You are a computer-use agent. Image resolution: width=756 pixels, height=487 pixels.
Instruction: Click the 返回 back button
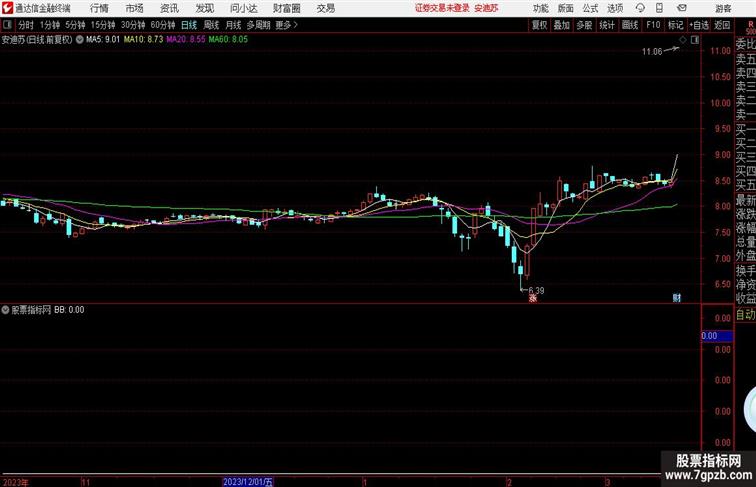click(722, 25)
